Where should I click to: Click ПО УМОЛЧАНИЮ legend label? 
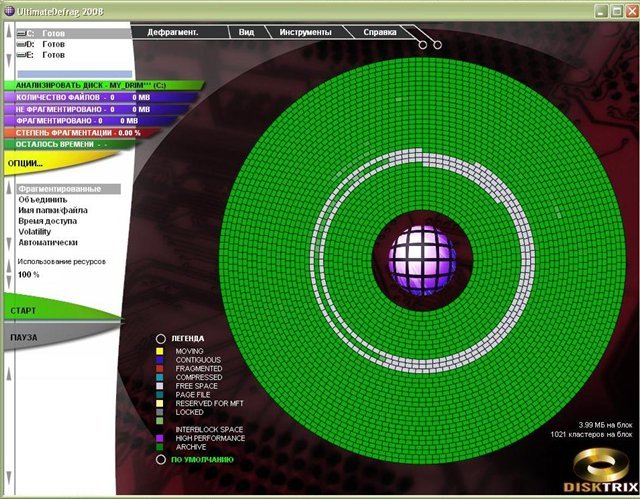202,459
